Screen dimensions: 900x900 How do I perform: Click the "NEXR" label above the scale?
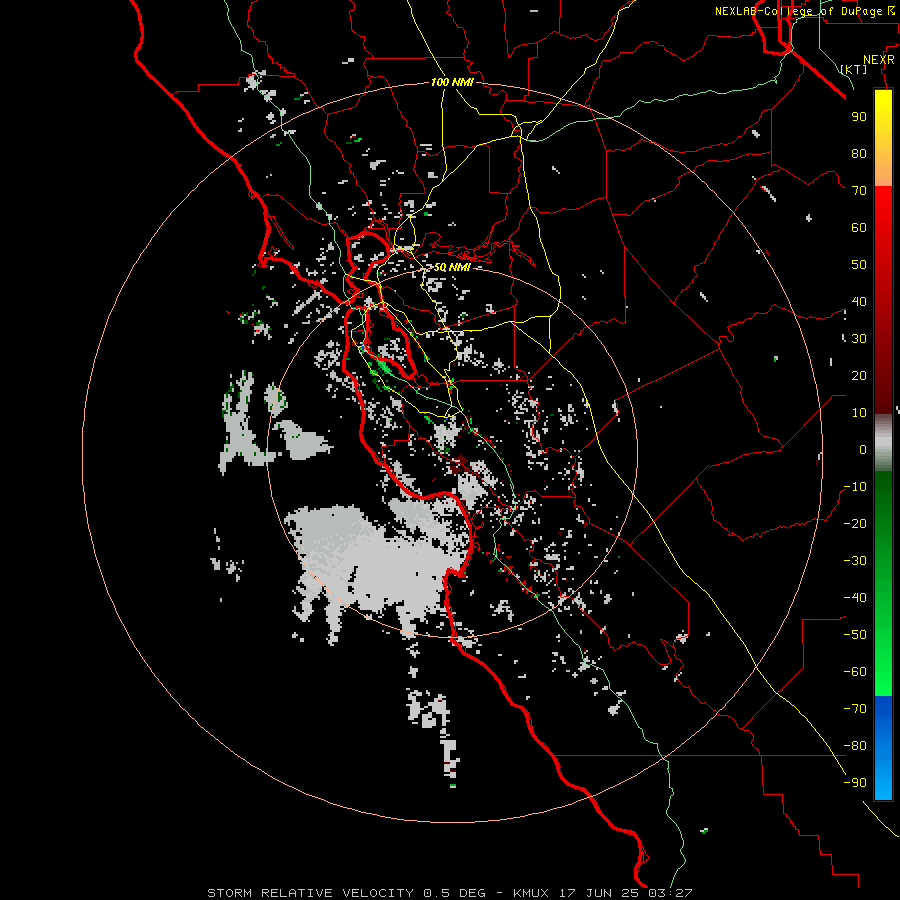(x=879, y=60)
